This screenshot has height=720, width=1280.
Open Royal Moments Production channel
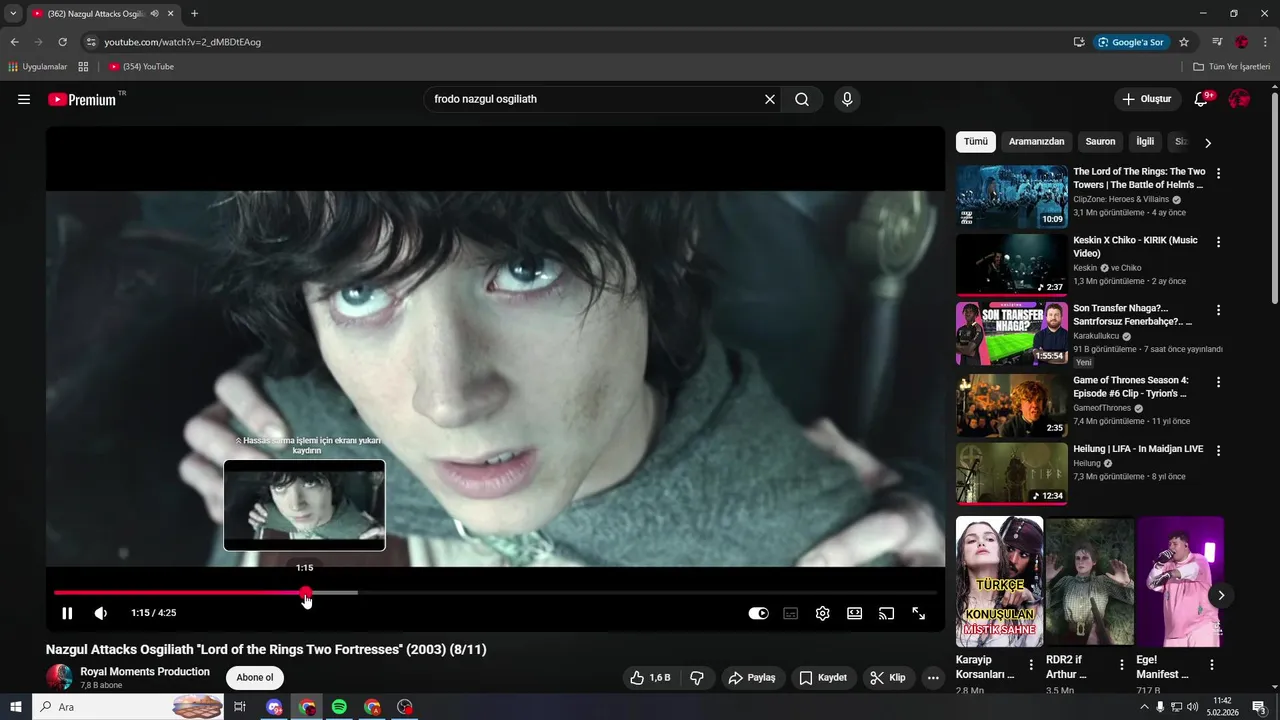[145, 672]
